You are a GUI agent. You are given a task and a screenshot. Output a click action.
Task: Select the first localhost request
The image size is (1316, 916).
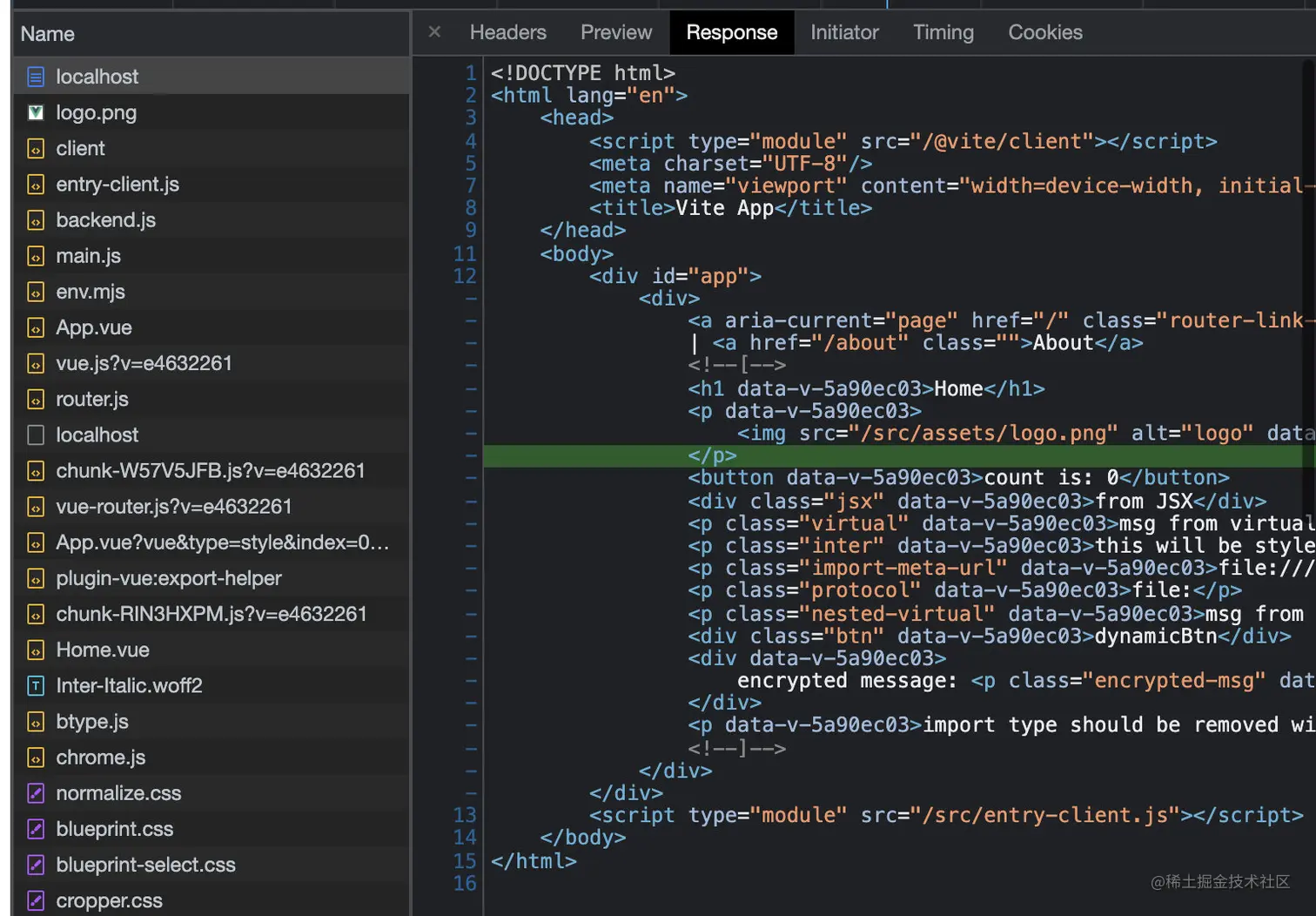(211, 77)
